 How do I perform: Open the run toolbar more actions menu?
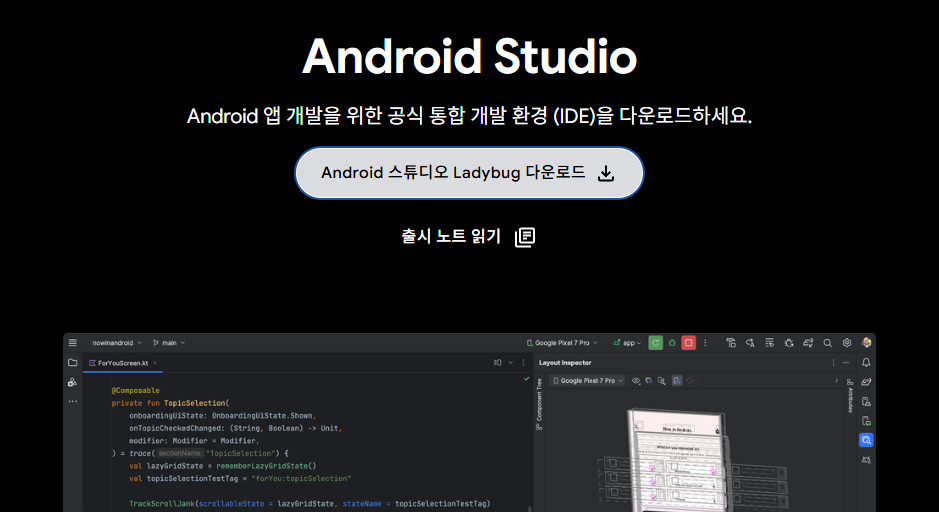click(705, 343)
